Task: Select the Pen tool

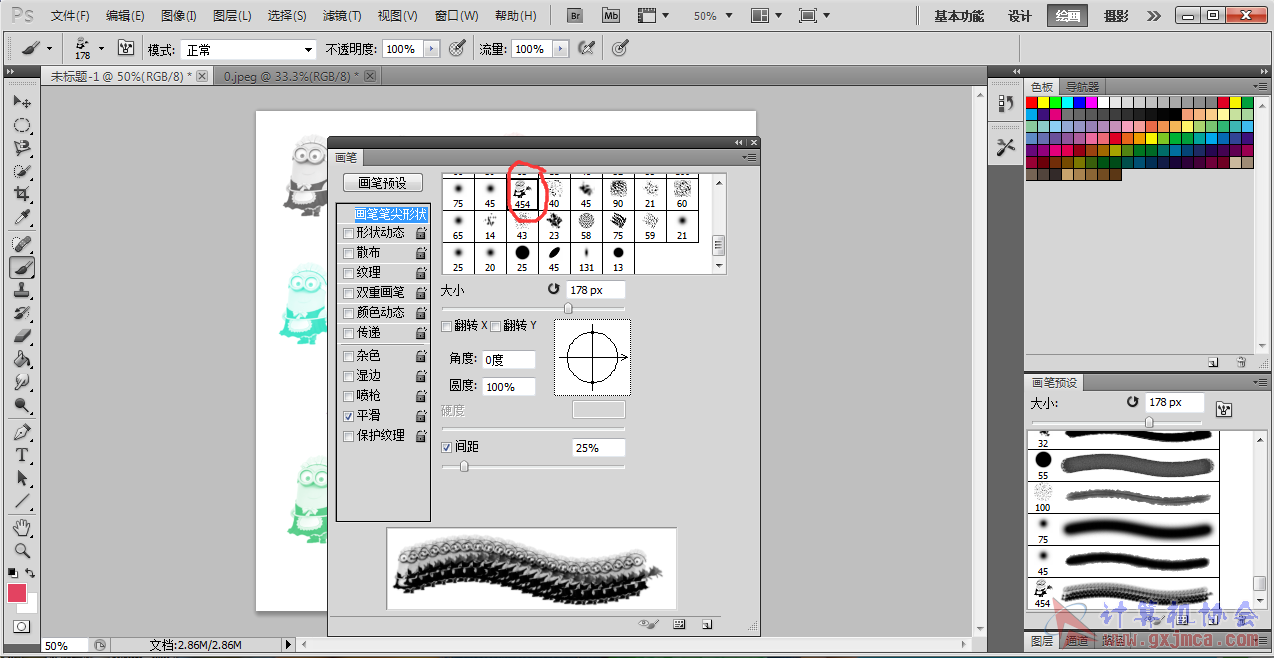Action: 21,432
